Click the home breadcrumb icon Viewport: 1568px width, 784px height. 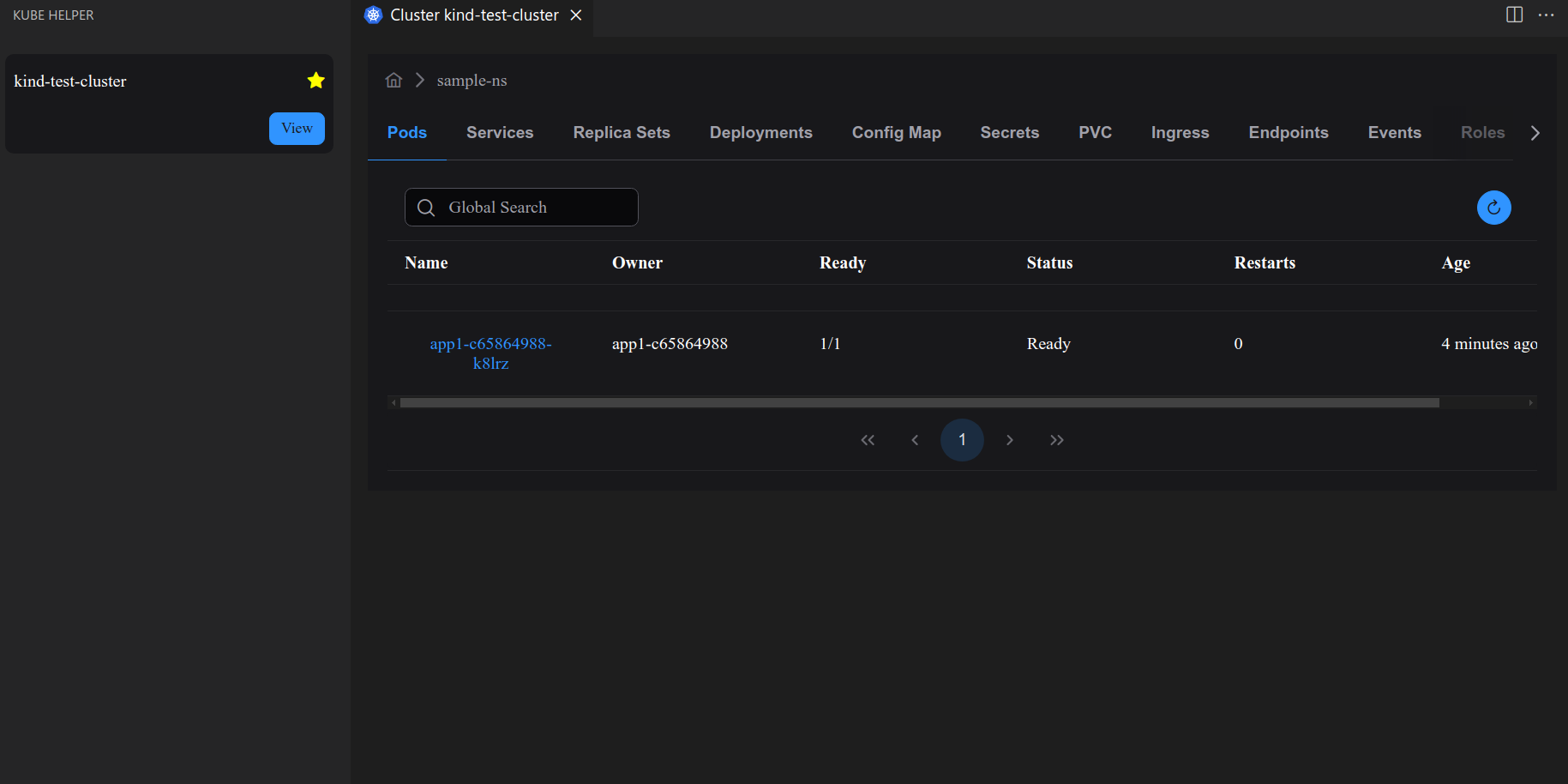point(394,80)
